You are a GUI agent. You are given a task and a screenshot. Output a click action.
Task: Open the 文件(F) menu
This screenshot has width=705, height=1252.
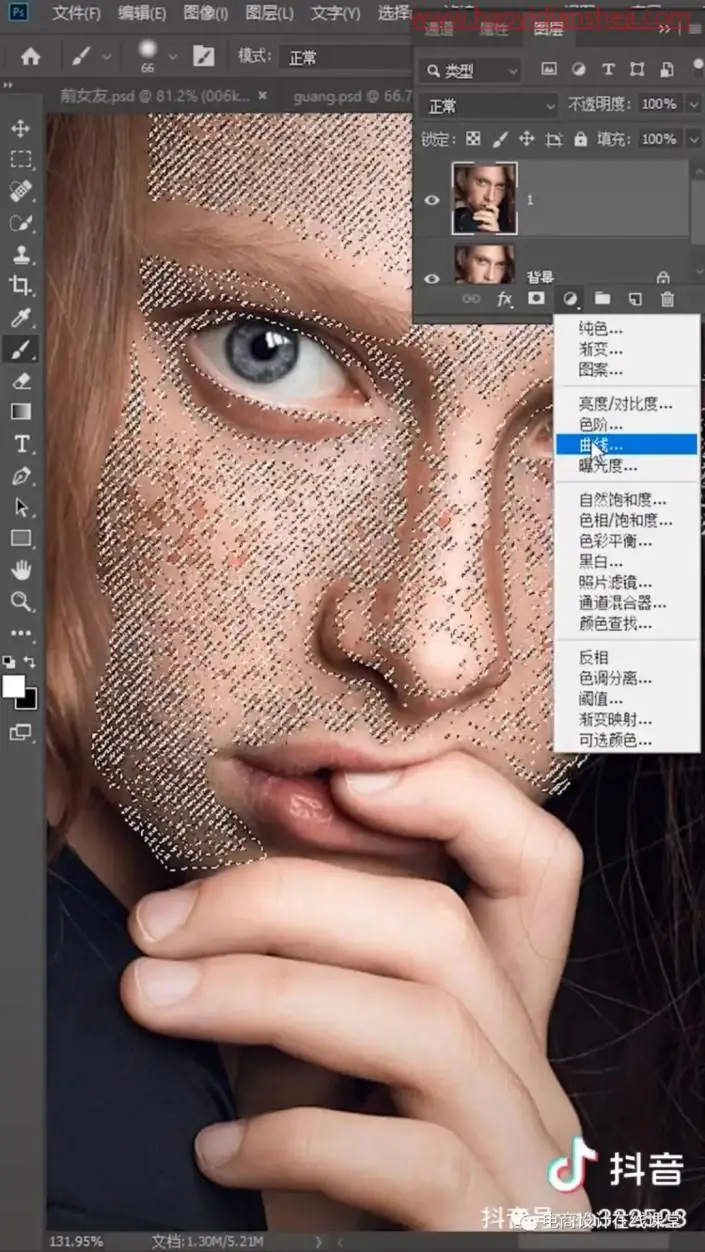76,13
